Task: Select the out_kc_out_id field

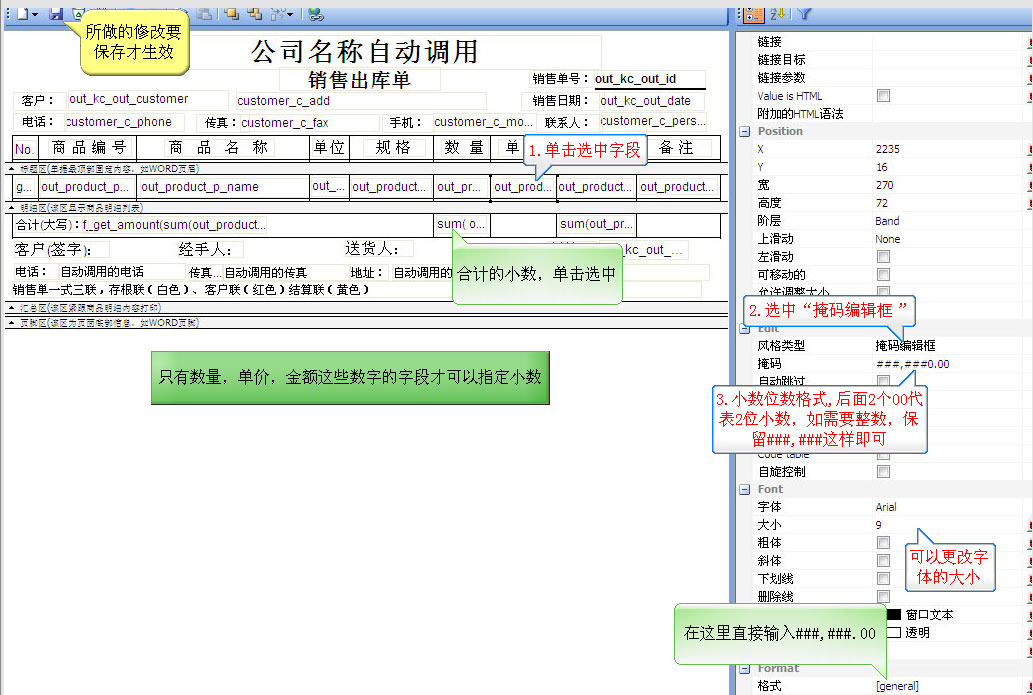Action: [649, 79]
